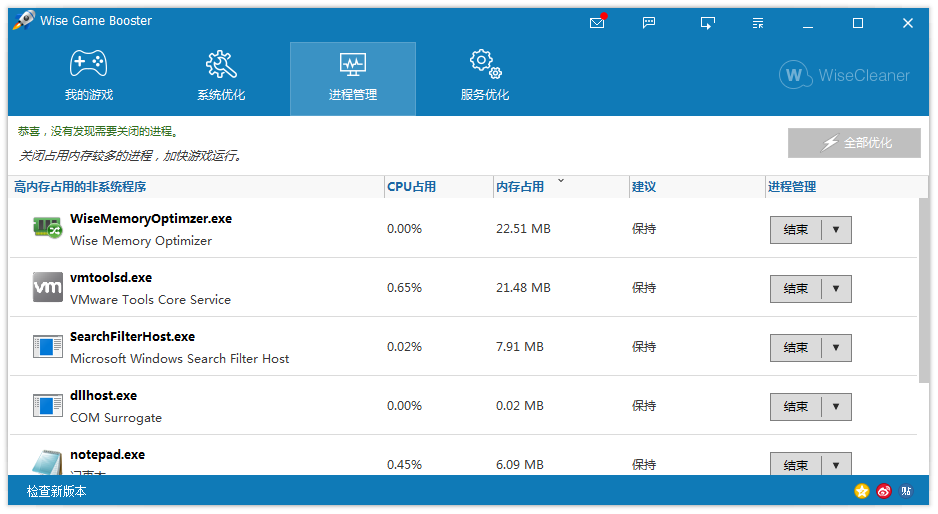Click the vmtoolsd.exe VMware icon
The height and width of the screenshot is (514, 938).
[48, 288]
